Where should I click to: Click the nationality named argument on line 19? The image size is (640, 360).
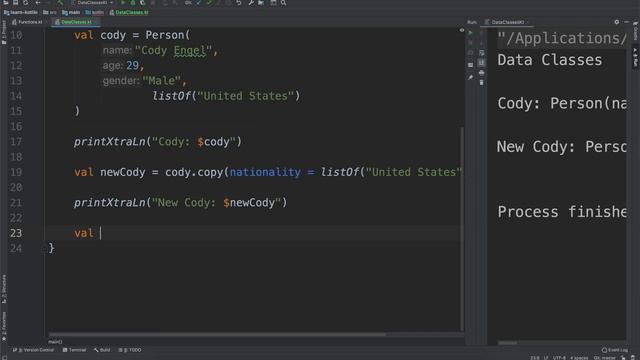[265, 172]
